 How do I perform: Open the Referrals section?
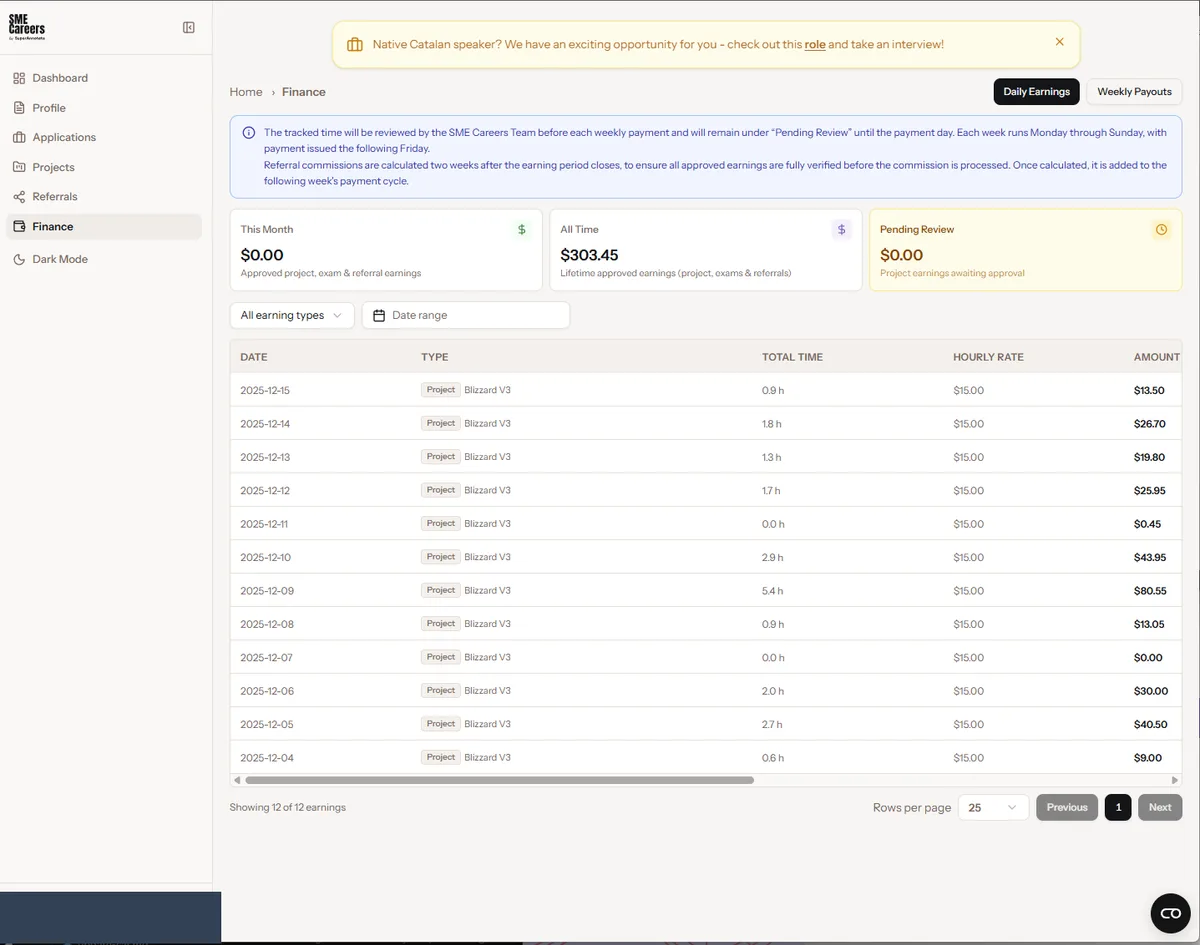(x=104, y=197)
